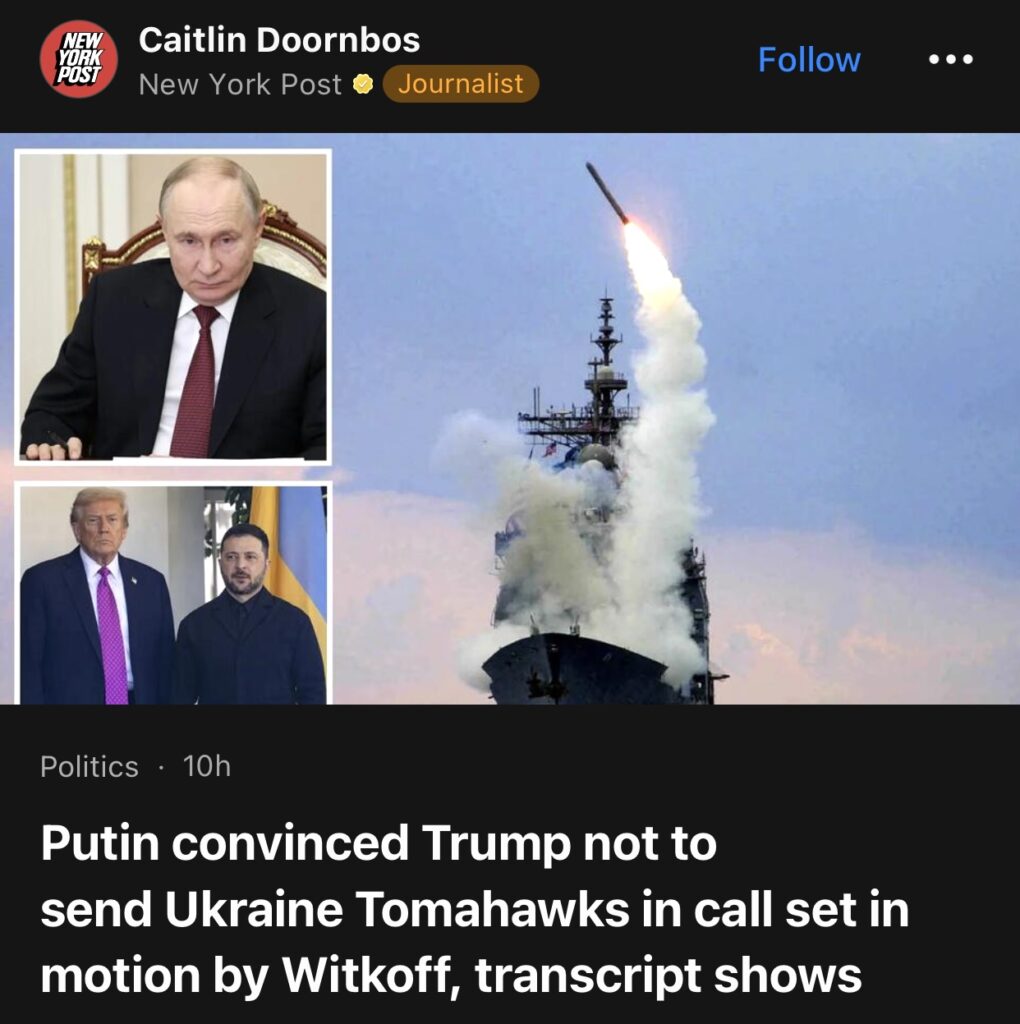Open the Putin Tomahawks headline article
The width and height of the screenshot is (1020, 1024).
tap(475, 909)
